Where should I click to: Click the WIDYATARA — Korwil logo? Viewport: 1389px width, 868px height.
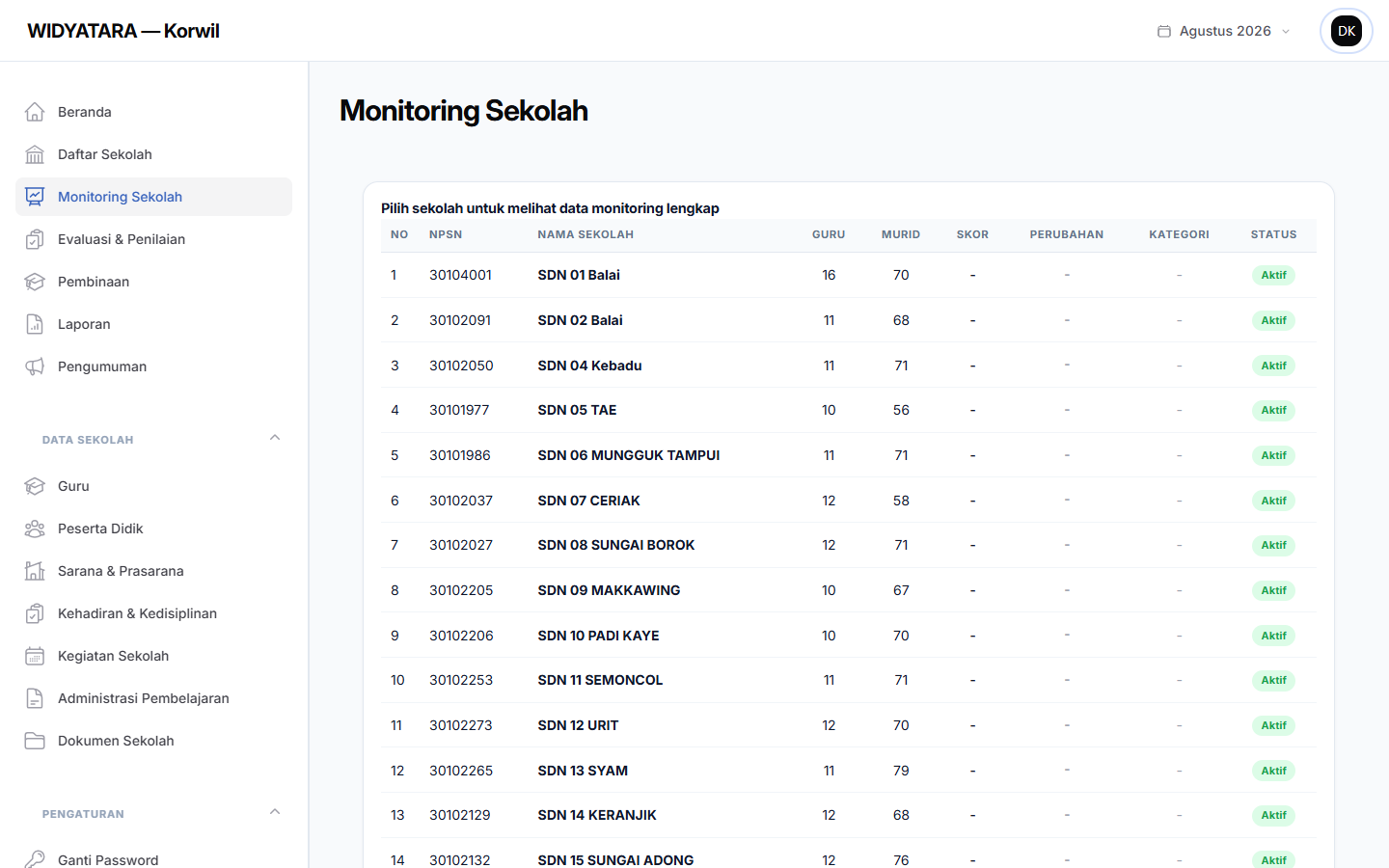coord(123,31)
